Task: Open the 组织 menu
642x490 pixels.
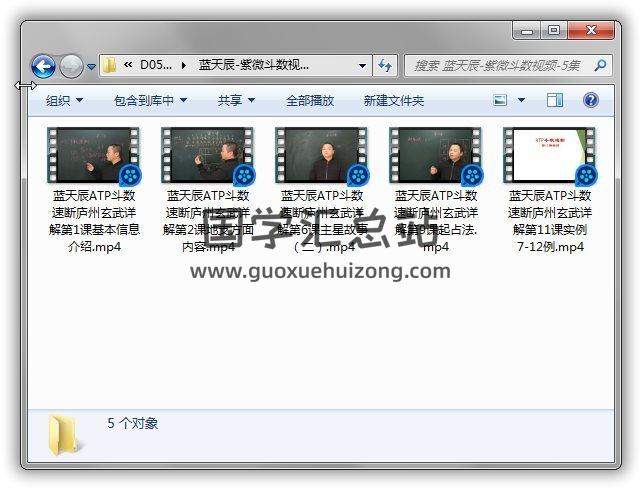Action: (64, 100)
